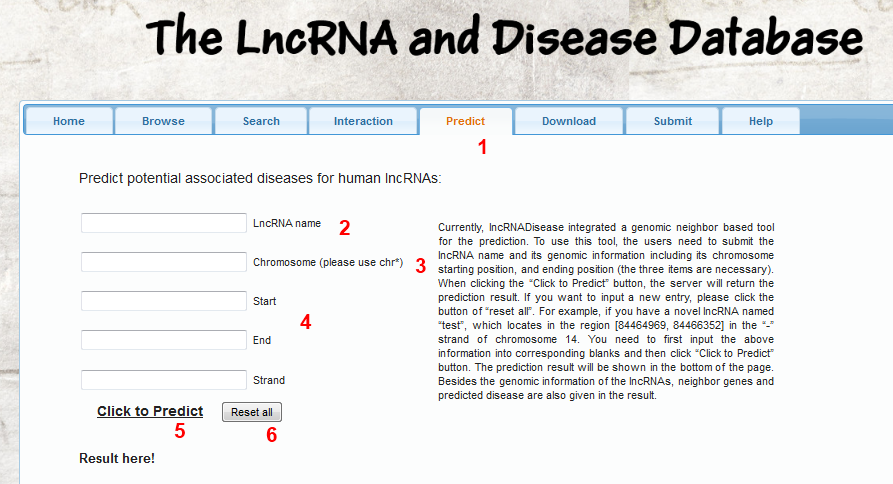Viewport: 893px width, 484px height.
Task: Click into the Chromosome input box
Action: pyautogui.click(x=163, y=262)
